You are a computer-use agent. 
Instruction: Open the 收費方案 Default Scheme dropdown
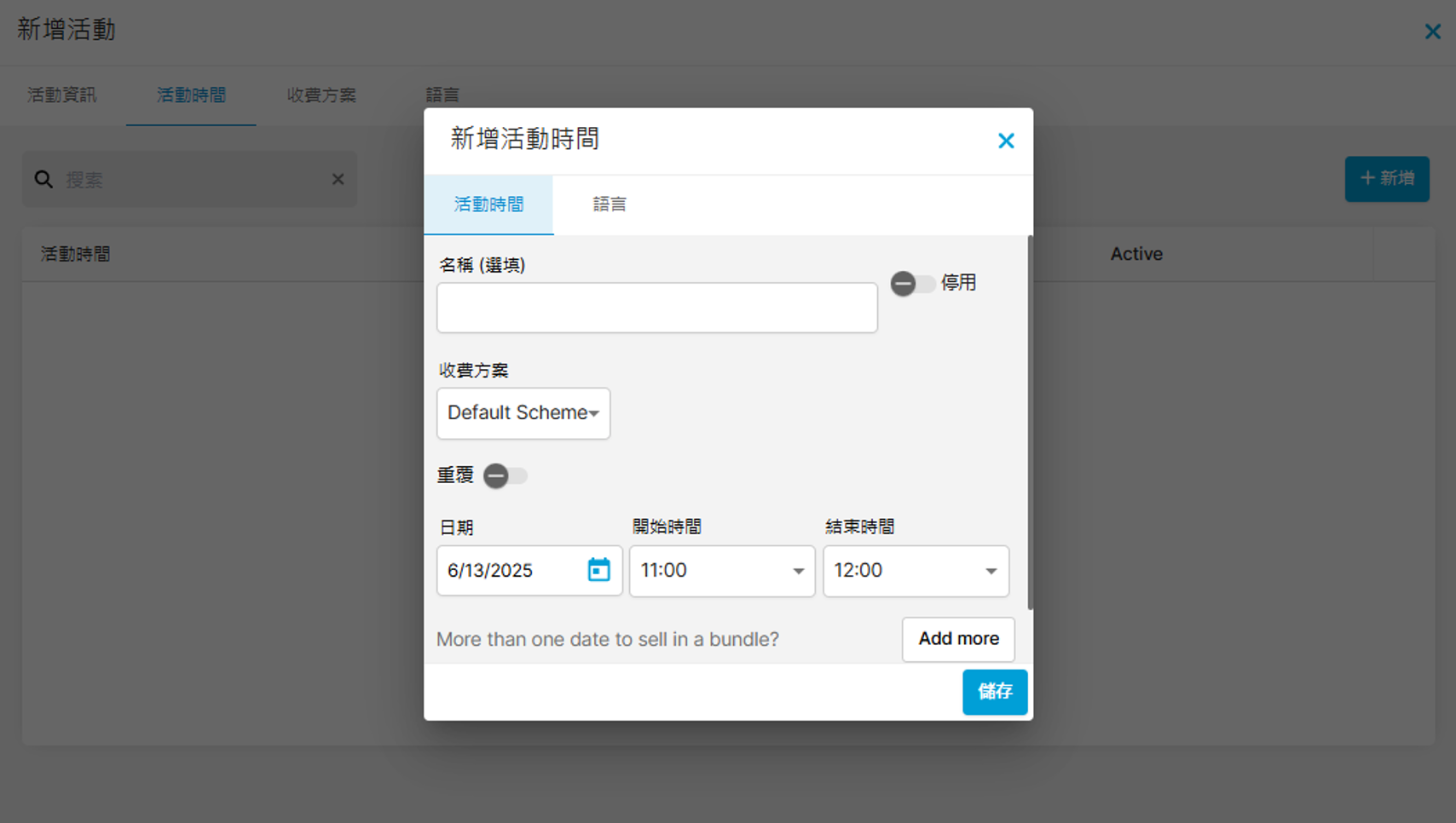[x=523, y=413]
